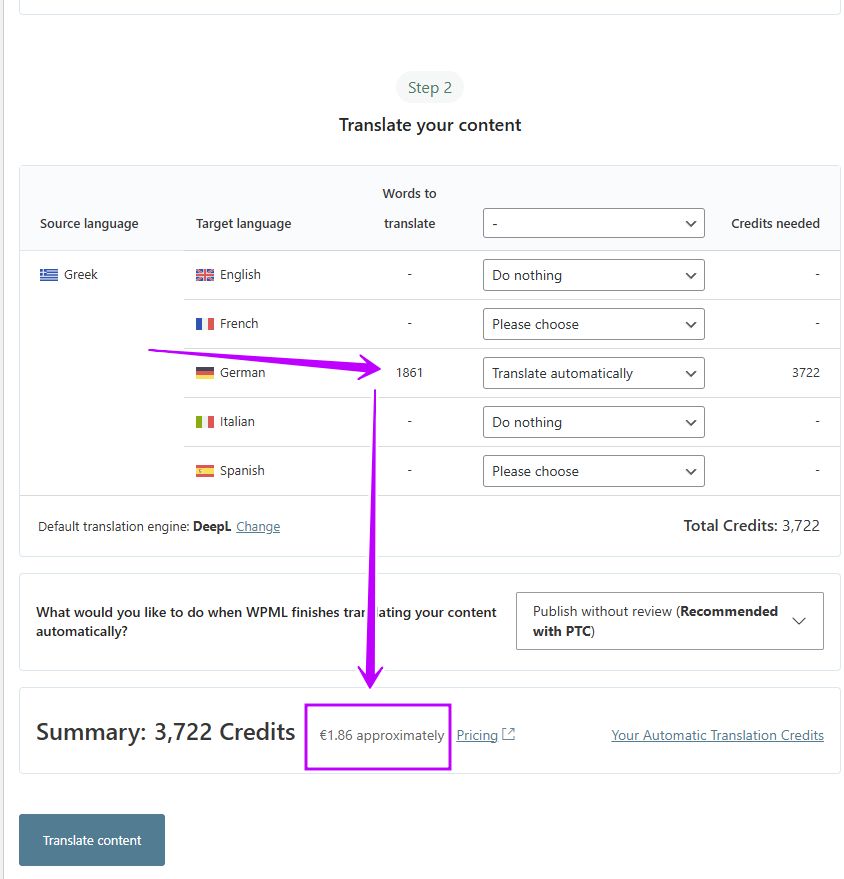Open 'Publish without review' dropdown
844x879 pixels.
point(669,621)
